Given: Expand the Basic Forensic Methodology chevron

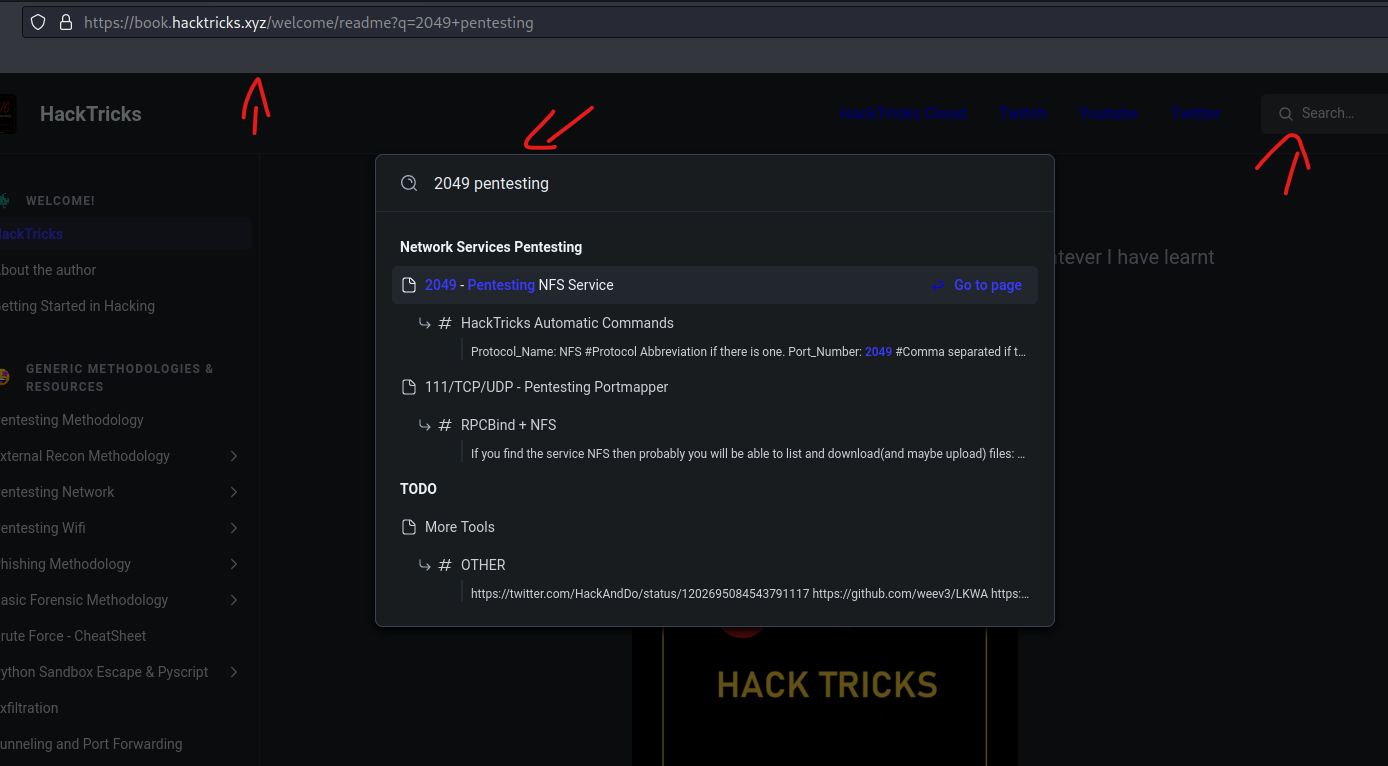Looking at the screenshot, I should (x=234, y=600).
